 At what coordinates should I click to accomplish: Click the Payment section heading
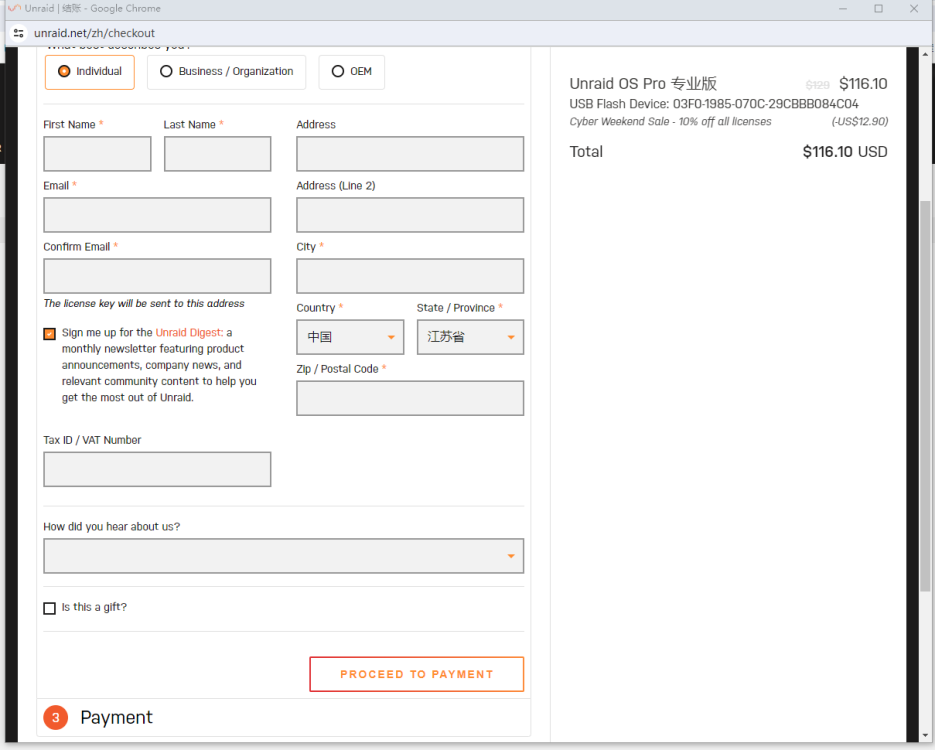(117, 718)
